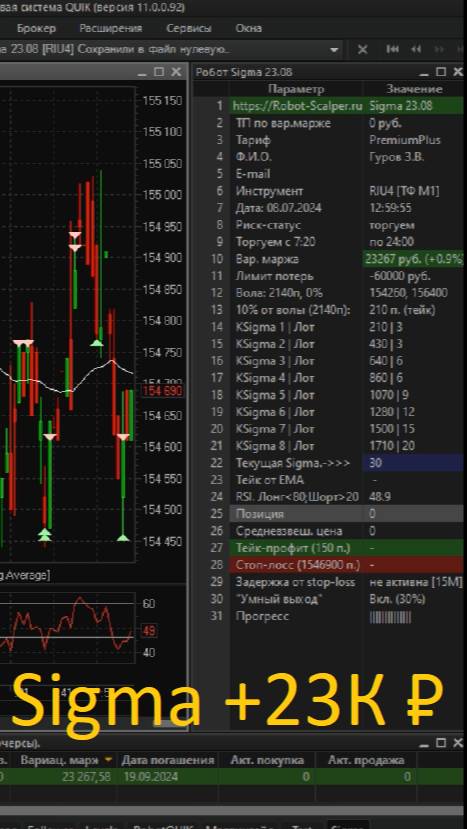Select the Sigma 23.08 value cell
Image resolution: width=467 pixels, height=829 pixels.
click(414, 106)
